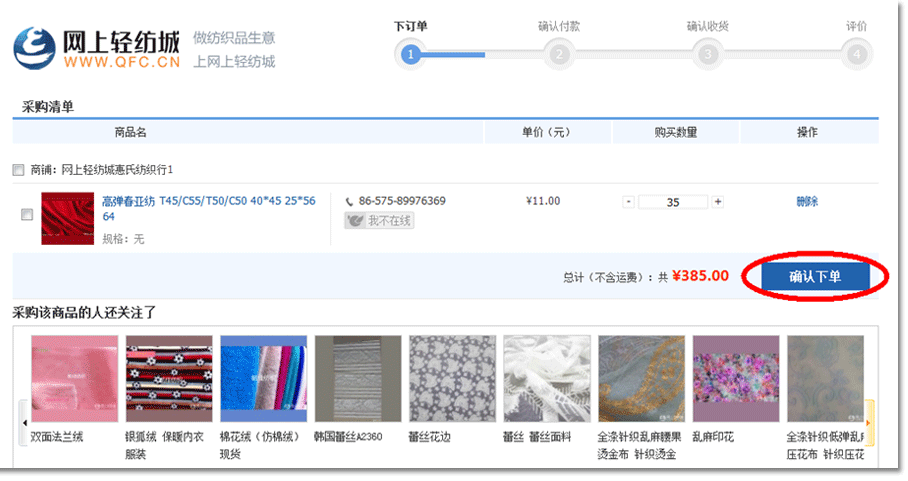Image resolution: width=908 pixels, height=481 pixels.
Task: Open the 乱麻印花 floral fabric thumbnail
Action: coord(735,378)
